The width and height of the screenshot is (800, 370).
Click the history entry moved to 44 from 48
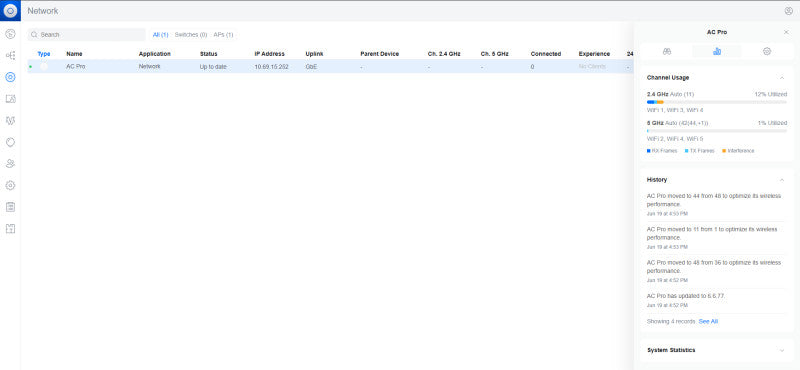point(716,204)
